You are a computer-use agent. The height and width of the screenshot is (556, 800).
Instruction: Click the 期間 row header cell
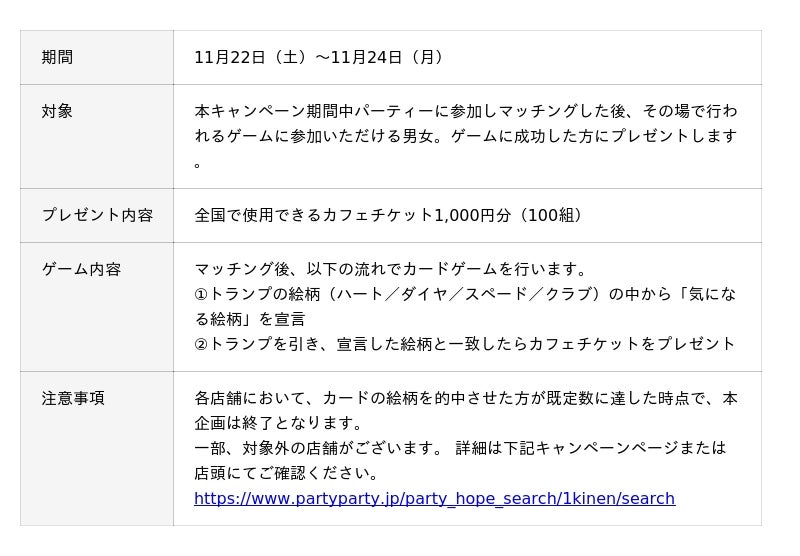(x=57, y=57)
